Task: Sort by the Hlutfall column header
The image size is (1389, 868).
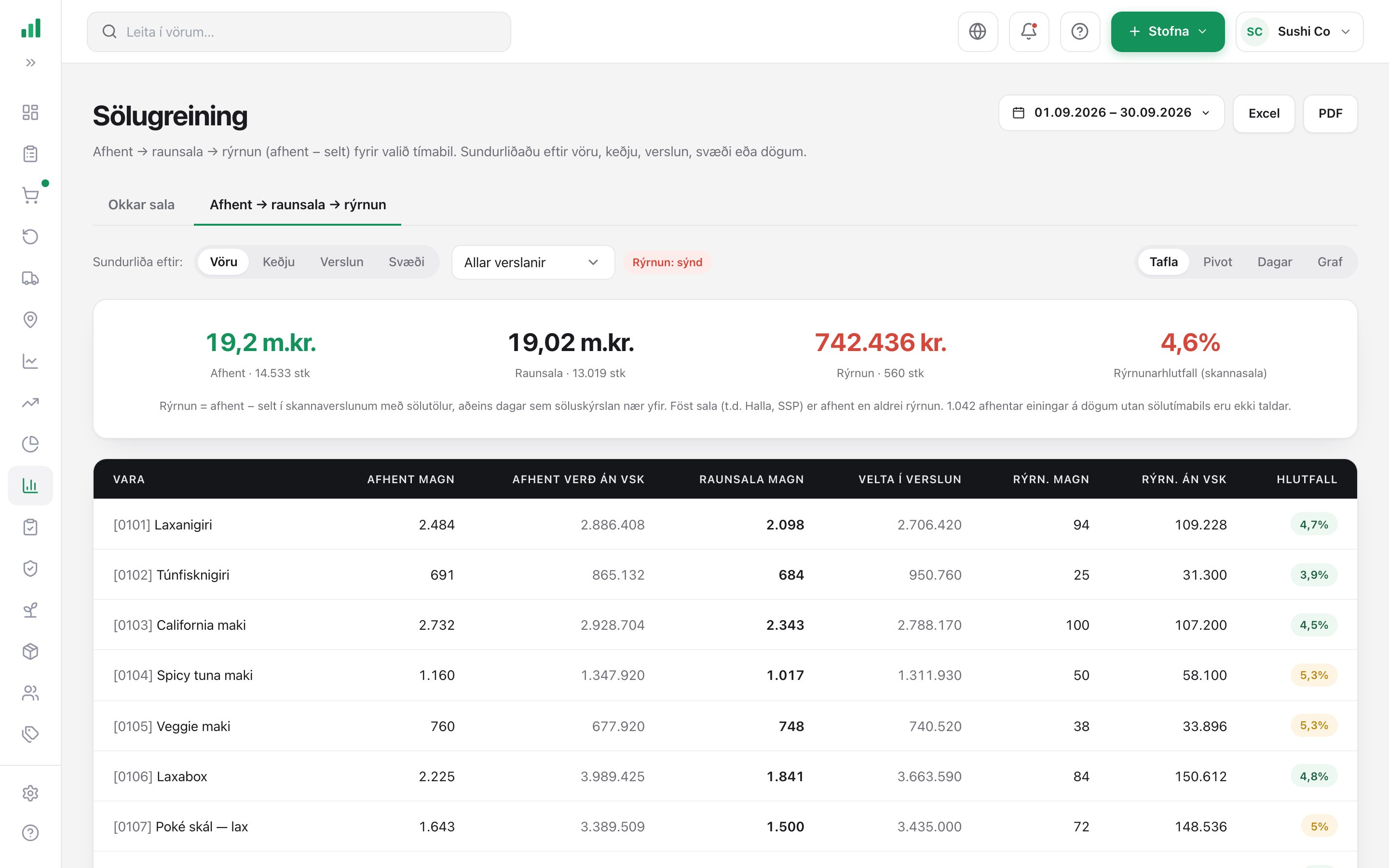Action: tap(1307, 479)
